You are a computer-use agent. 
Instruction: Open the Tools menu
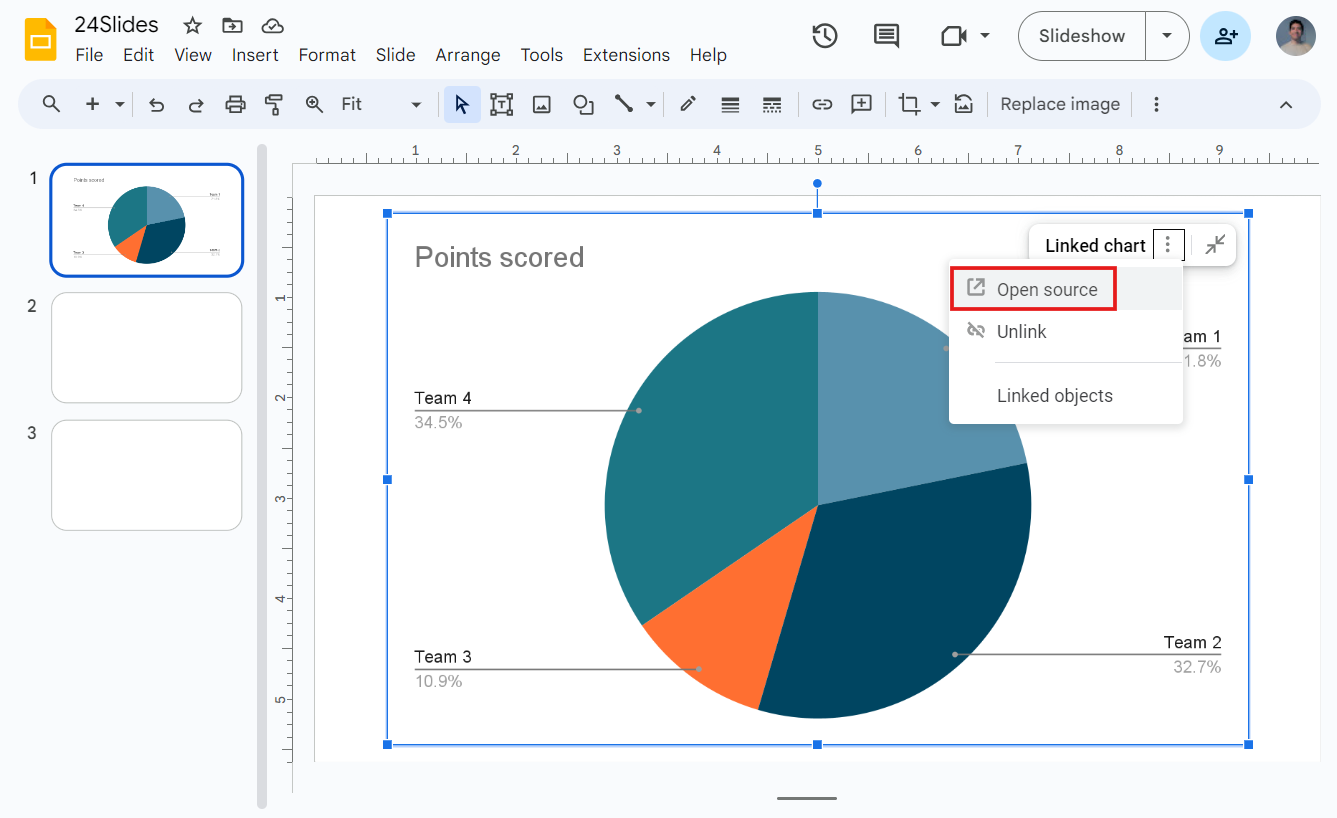pyautogui.click(x=542, y=55)
